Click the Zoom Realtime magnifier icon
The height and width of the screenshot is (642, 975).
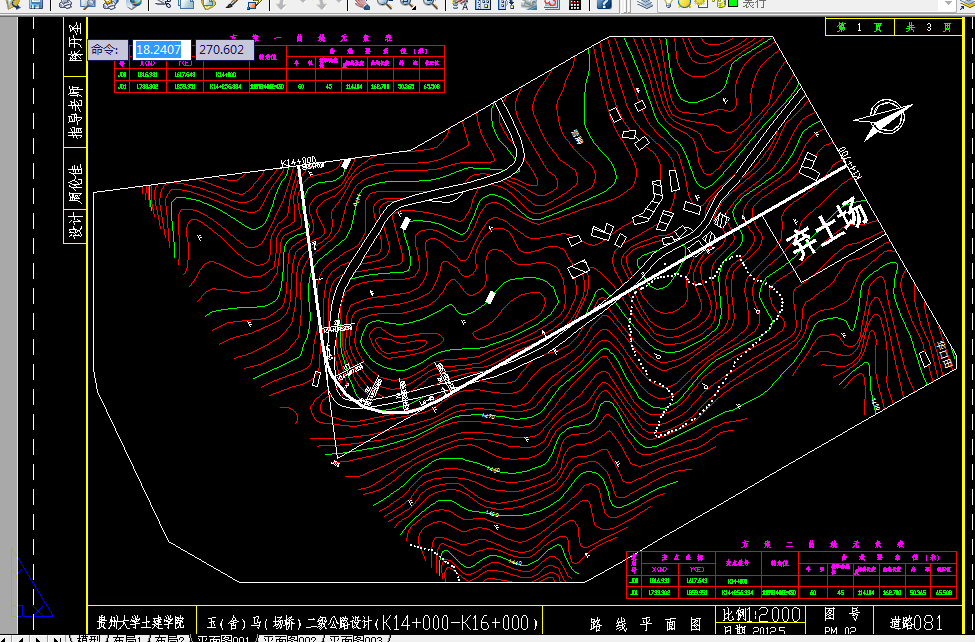click(x=385, y=4)
